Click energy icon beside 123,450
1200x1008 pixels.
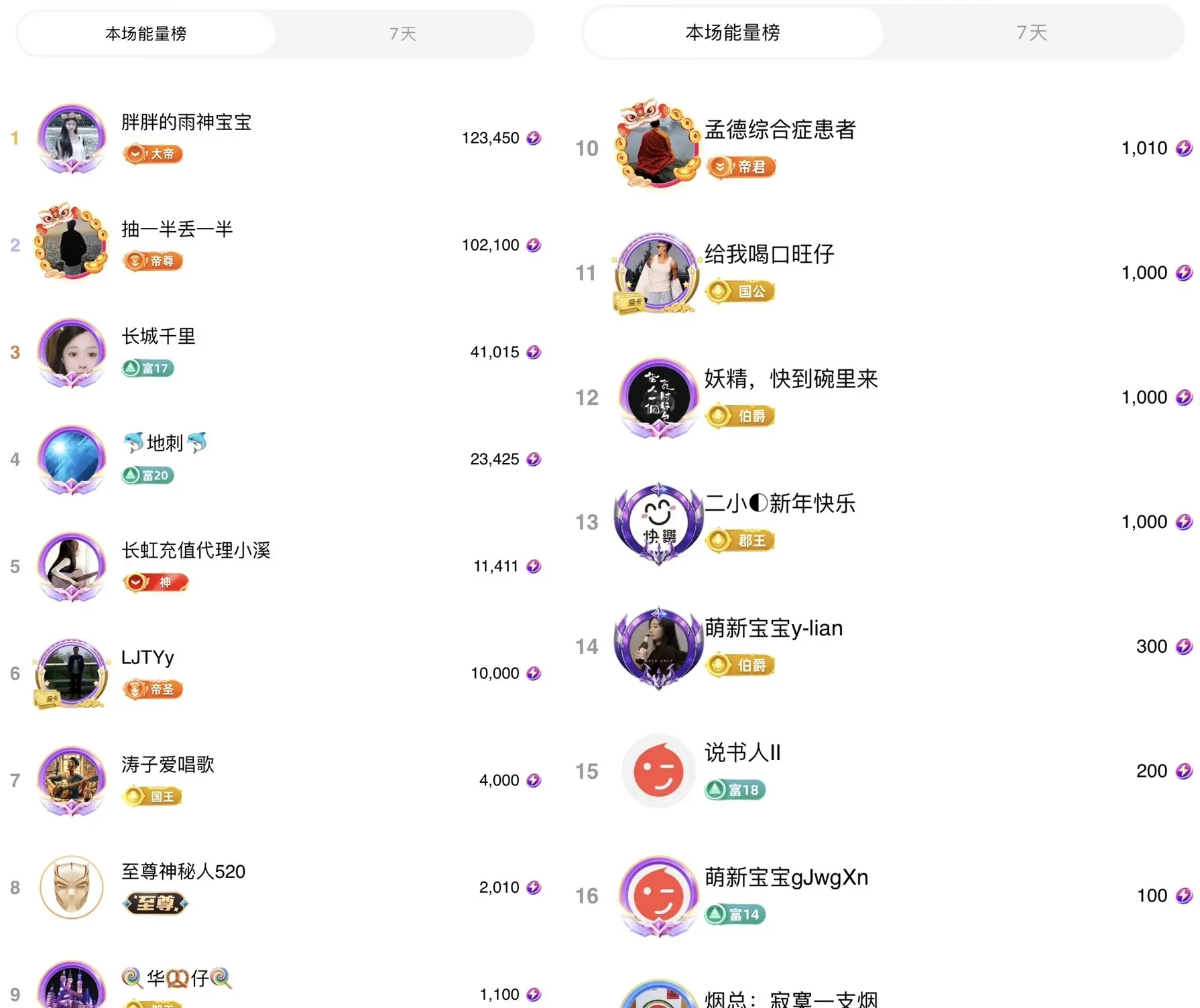[534, 138]
